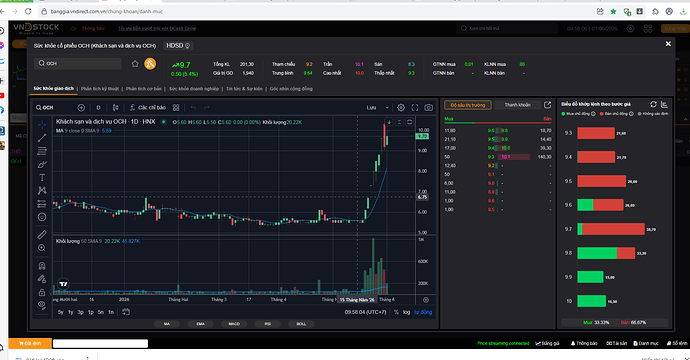Toggle magnet mode for drawings
This screenshot has width=690, height=360.
[x=42, y=266]
